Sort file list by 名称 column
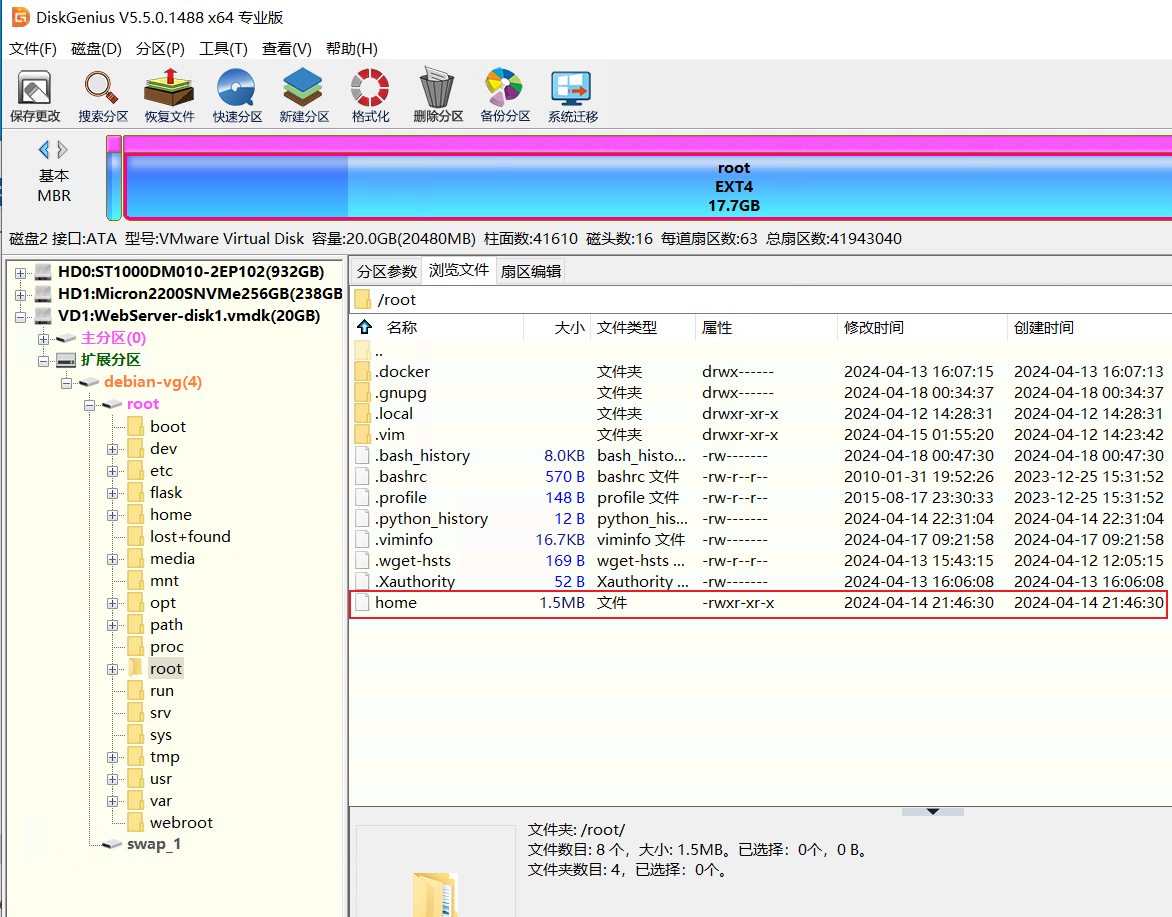This screenshot has width=1172, height=917. point(402,327)
